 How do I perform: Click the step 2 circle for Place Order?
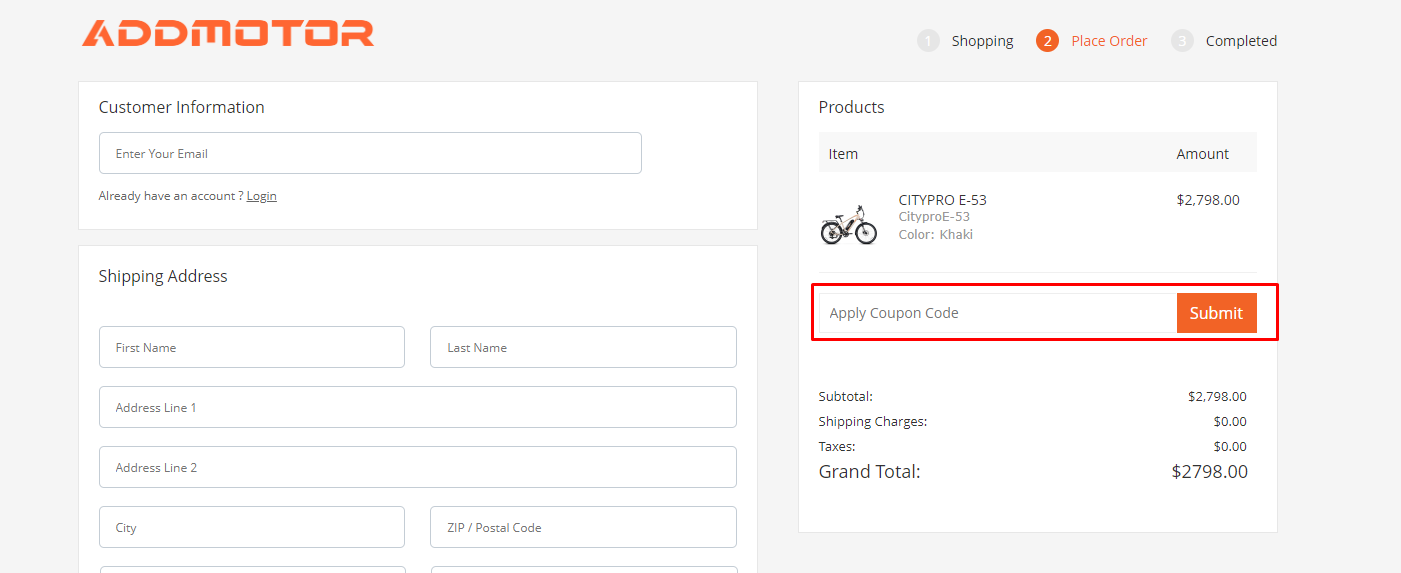[1047, 41]
